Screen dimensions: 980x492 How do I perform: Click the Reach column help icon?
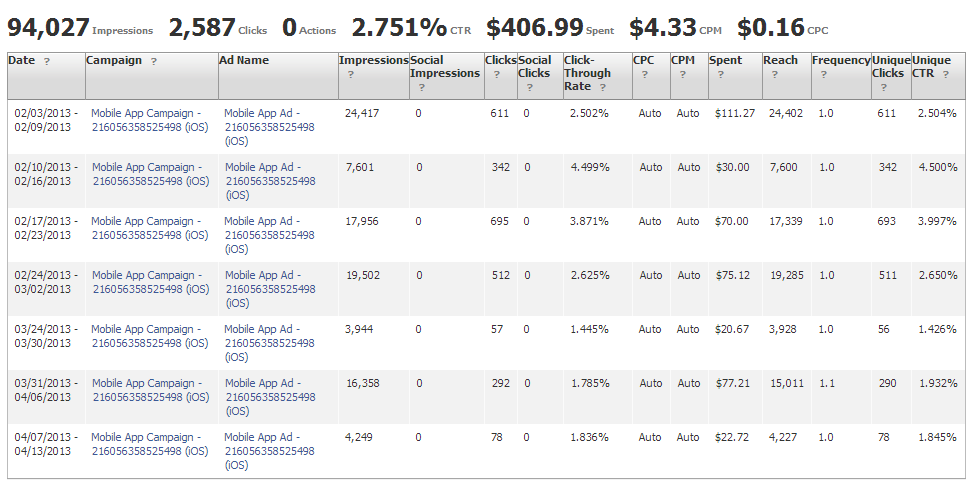(x=774, y=75)
